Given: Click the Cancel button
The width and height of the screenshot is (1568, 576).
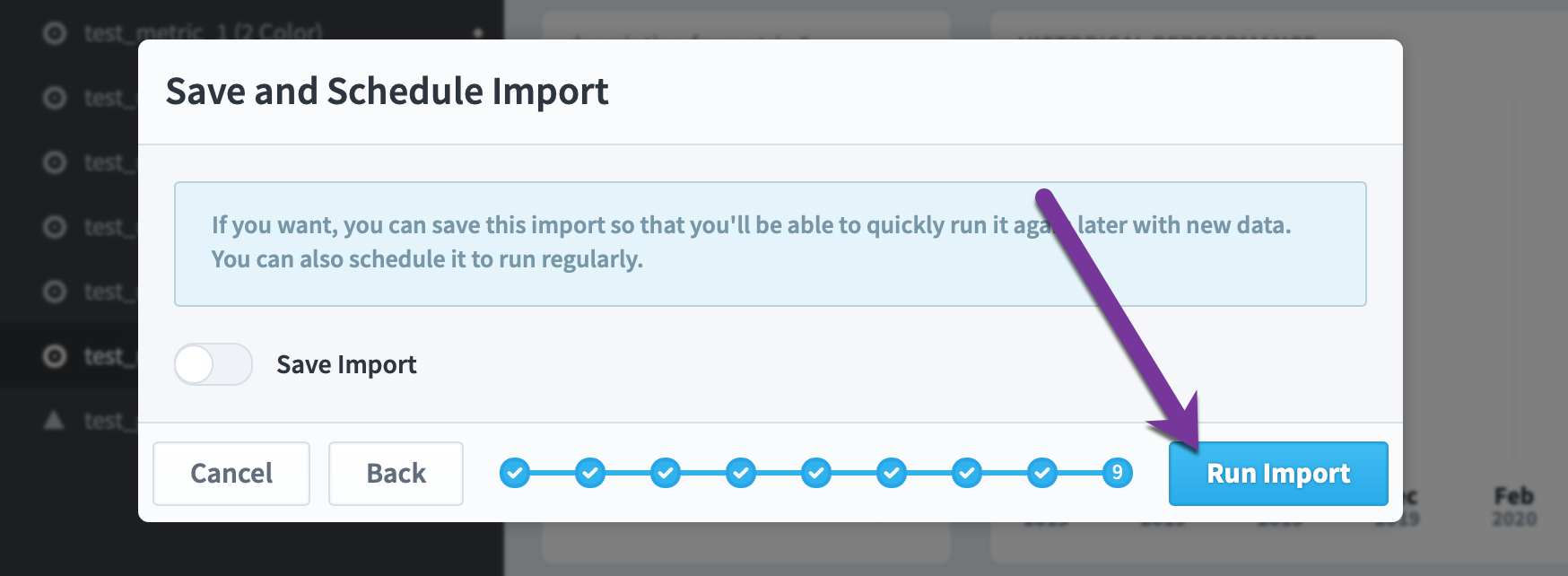Looking at the screenshot, I should click(x=231, y=473).
